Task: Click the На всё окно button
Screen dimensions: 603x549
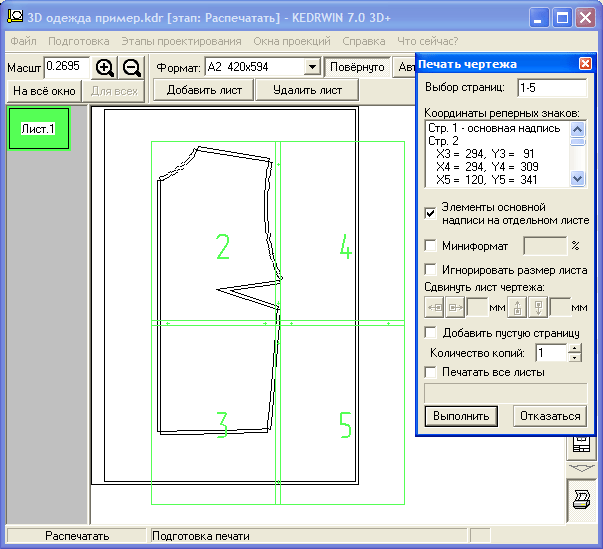Action: coord(44,91)
